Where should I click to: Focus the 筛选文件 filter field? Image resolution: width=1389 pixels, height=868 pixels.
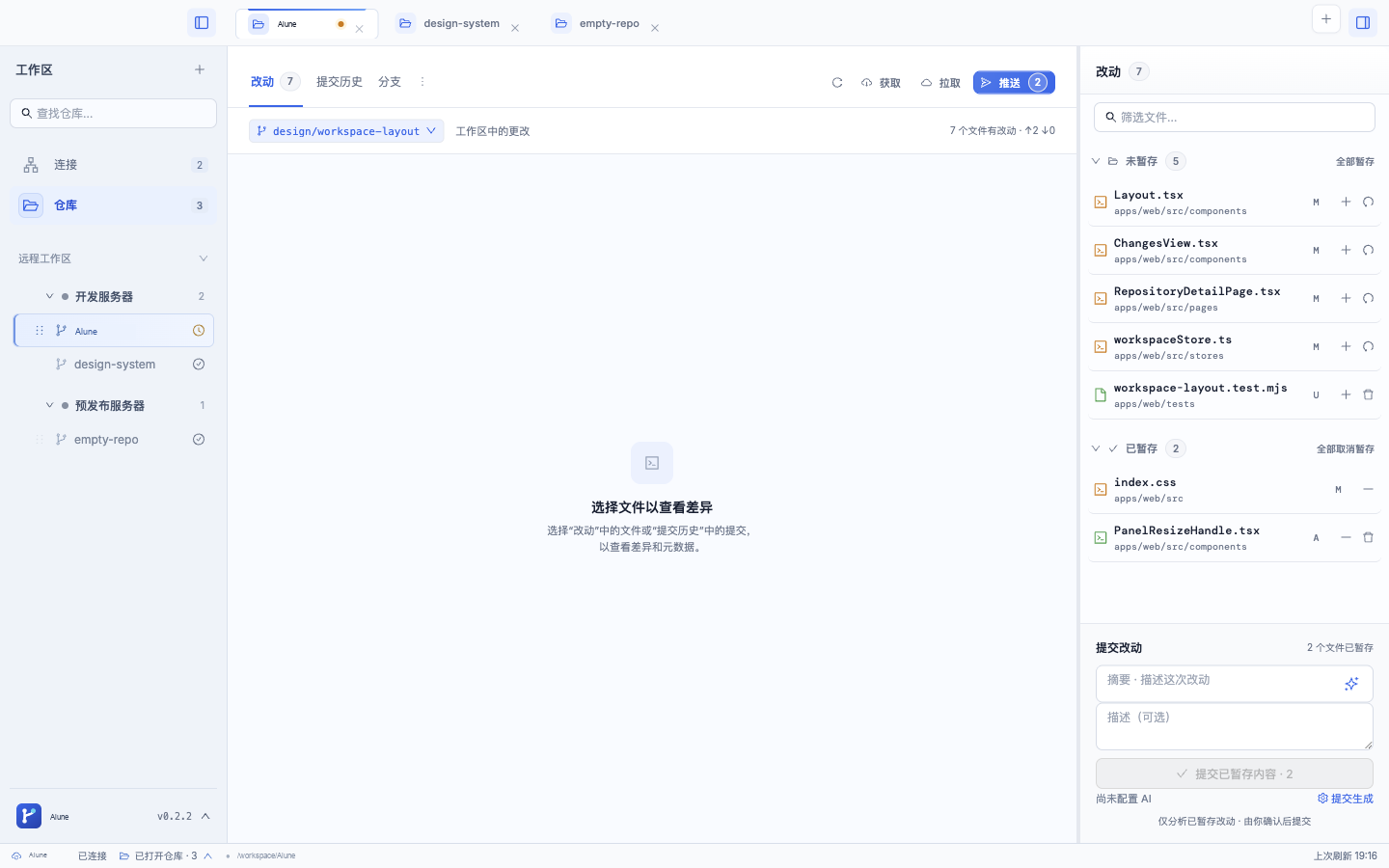tap(1235, 117)
